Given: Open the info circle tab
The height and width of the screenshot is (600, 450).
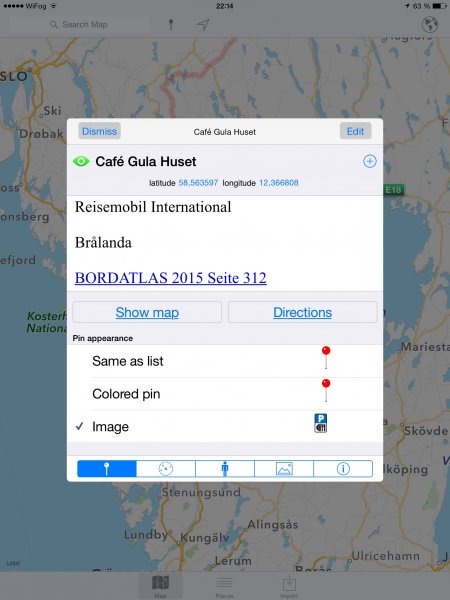Looking at the screenshot, I should tap(343, 468).
